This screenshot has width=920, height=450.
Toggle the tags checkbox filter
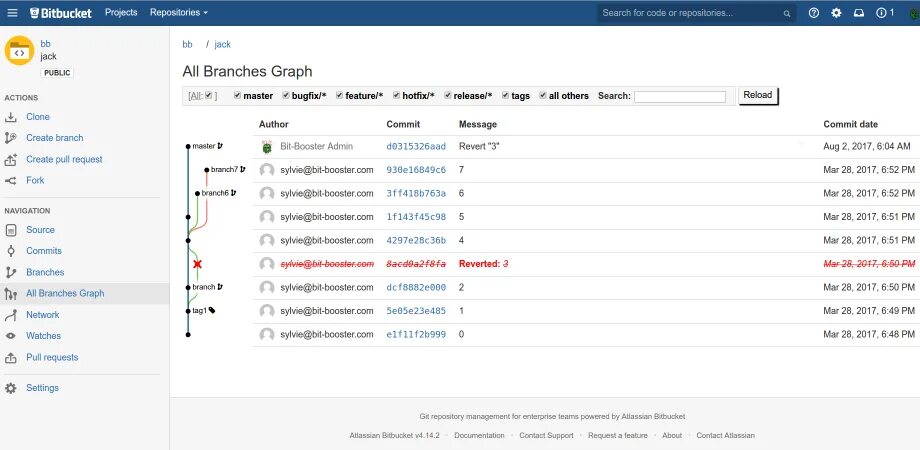click(x=505, y=96)
